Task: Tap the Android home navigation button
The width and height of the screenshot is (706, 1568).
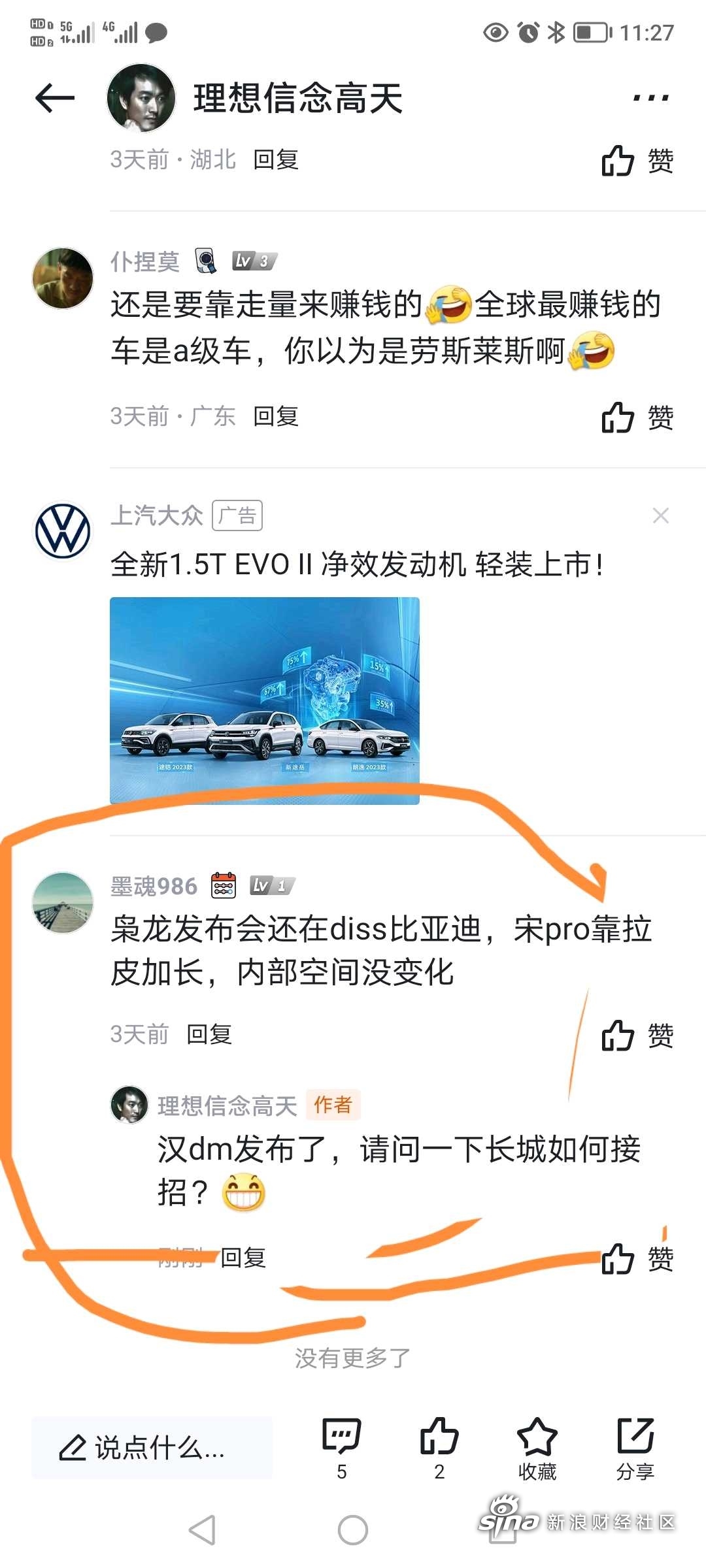Action: tap(353, 1530)
